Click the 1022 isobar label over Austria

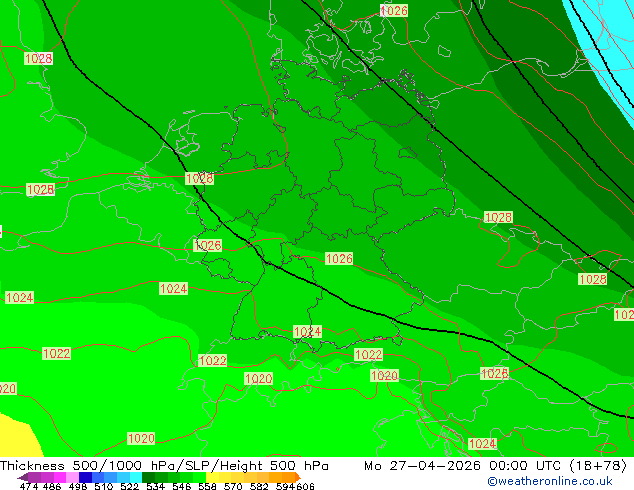click(368, 355)
